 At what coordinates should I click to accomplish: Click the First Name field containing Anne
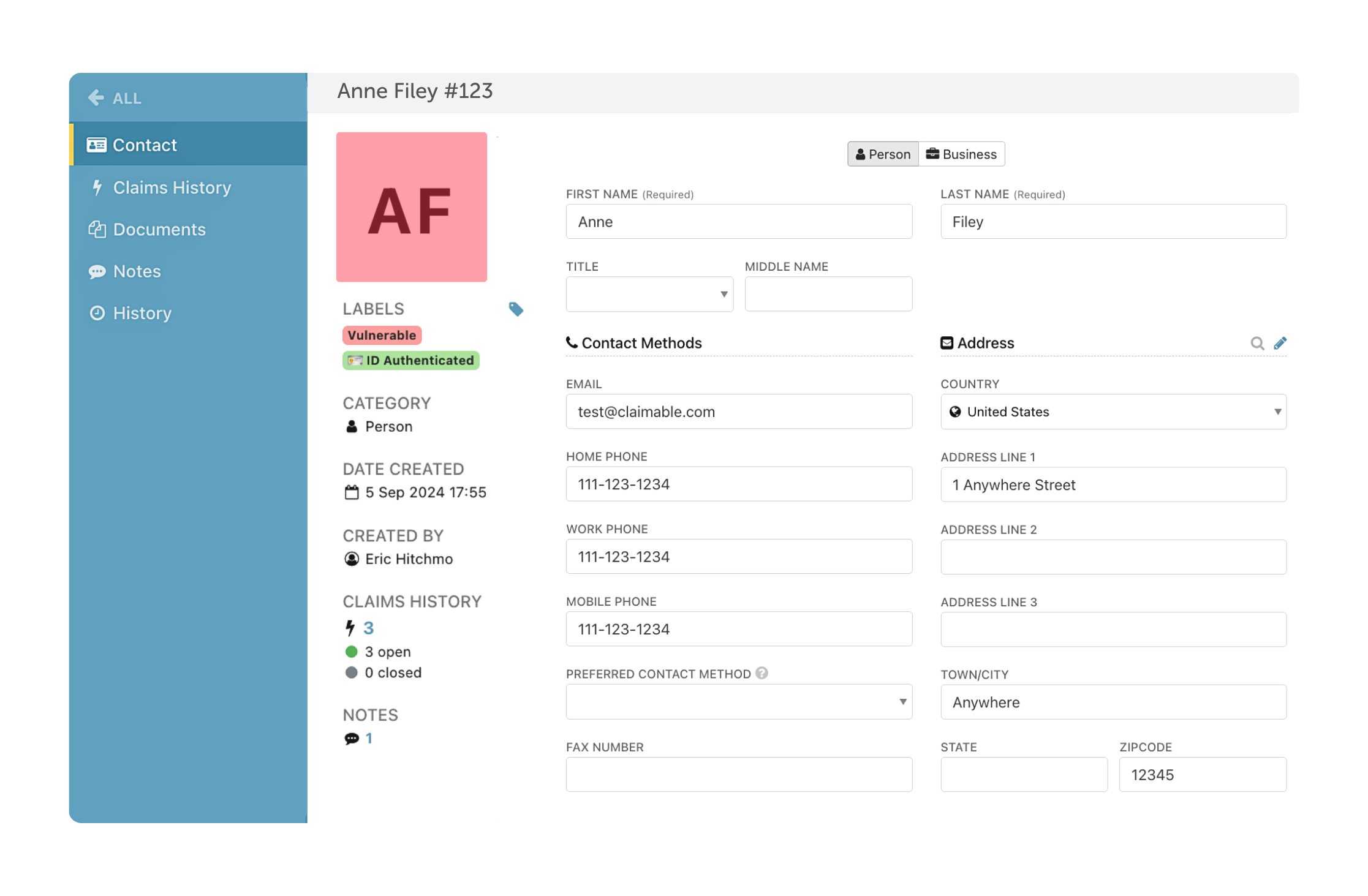tap(739, 222)
